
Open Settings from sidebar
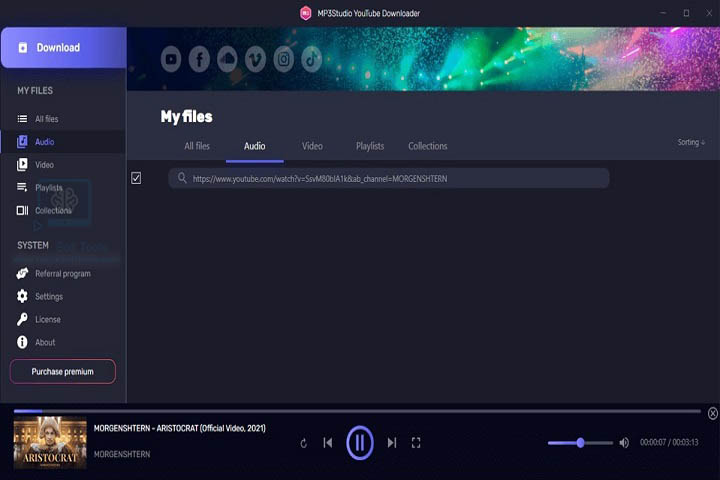63,297
